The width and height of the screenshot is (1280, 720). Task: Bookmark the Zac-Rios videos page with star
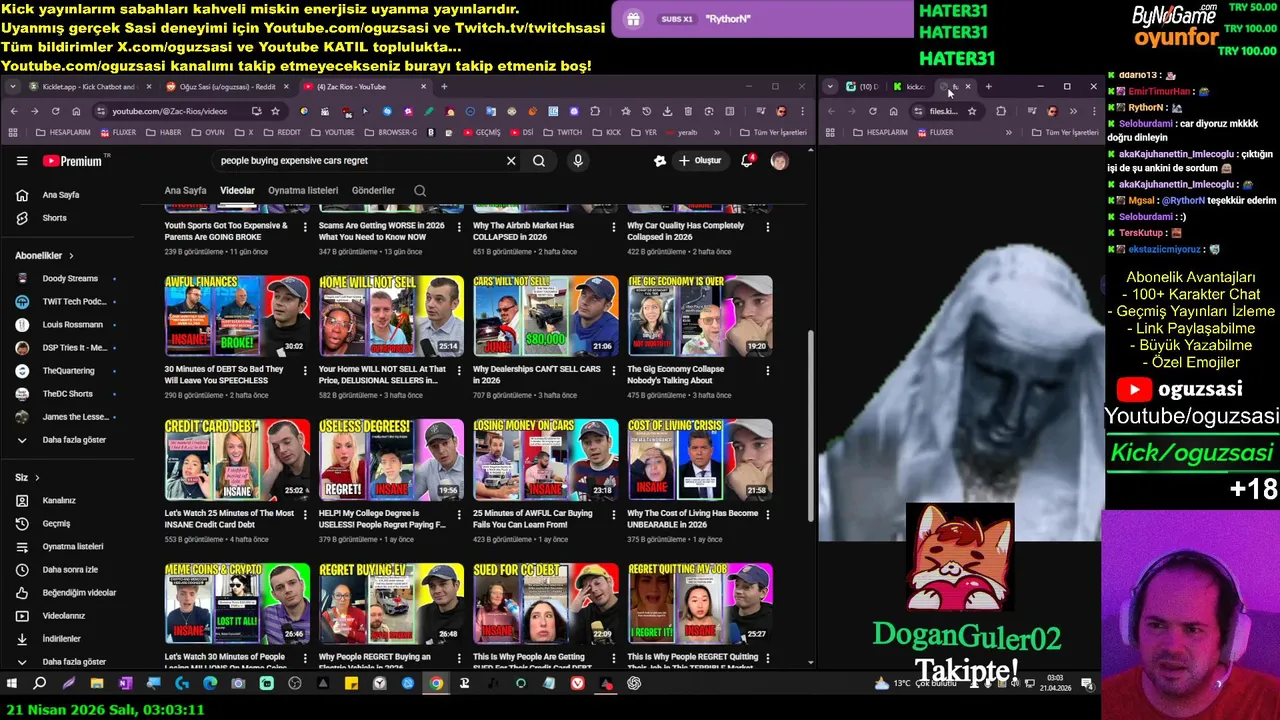tap(275, 111)
